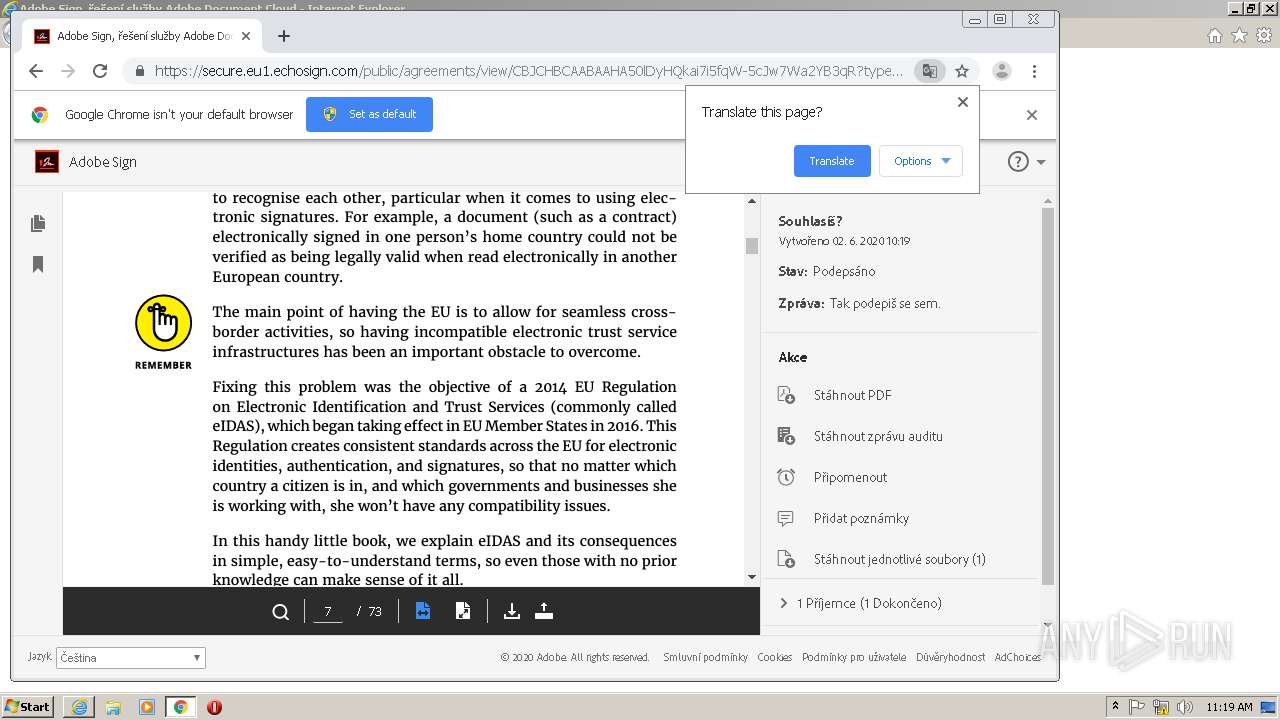Open the translate Options dropdown
Screen dimensions: 1280x720
921,161
